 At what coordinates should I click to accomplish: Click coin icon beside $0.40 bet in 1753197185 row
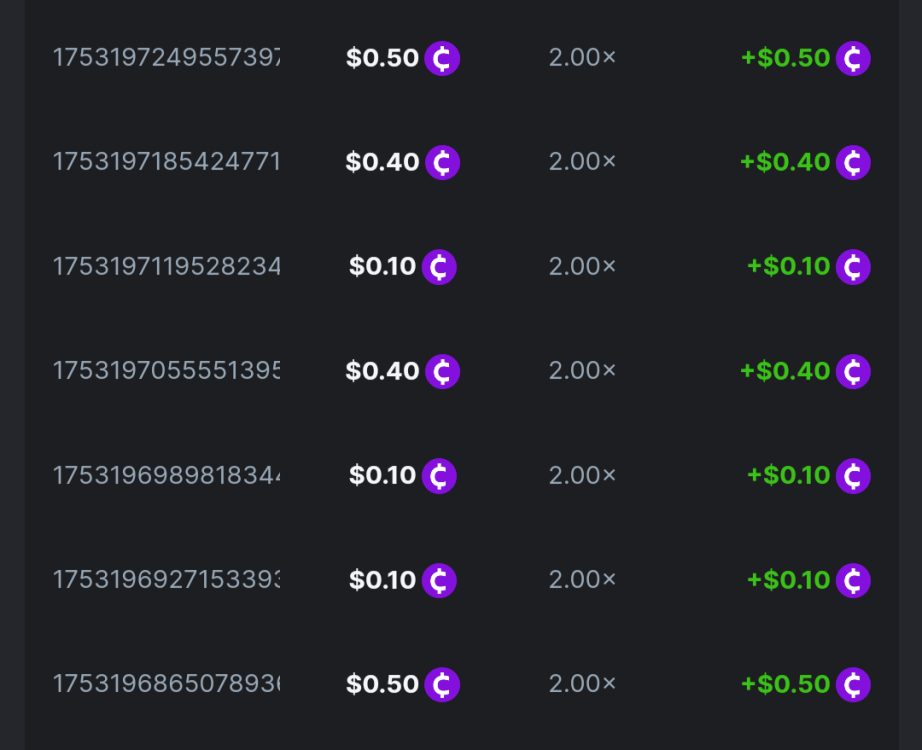click(442, 162)
